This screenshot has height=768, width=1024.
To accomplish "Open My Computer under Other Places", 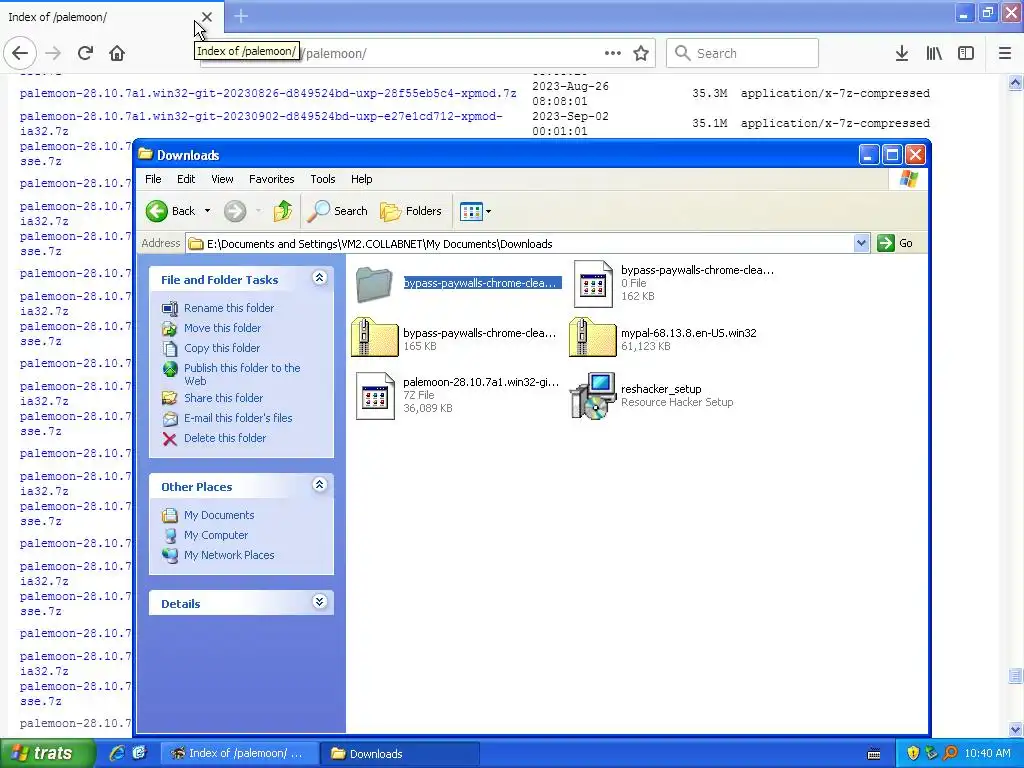I will coord(216,535).
